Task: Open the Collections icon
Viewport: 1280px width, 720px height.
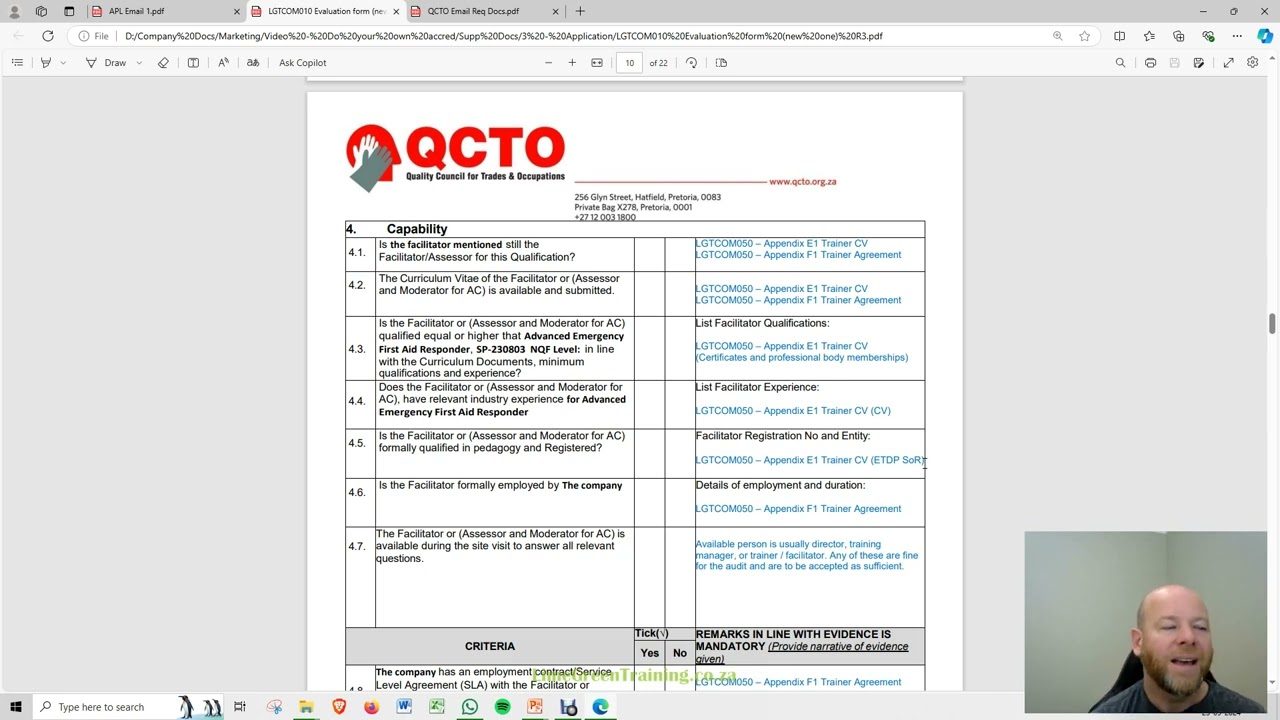Action: [x=1179, y=36]
